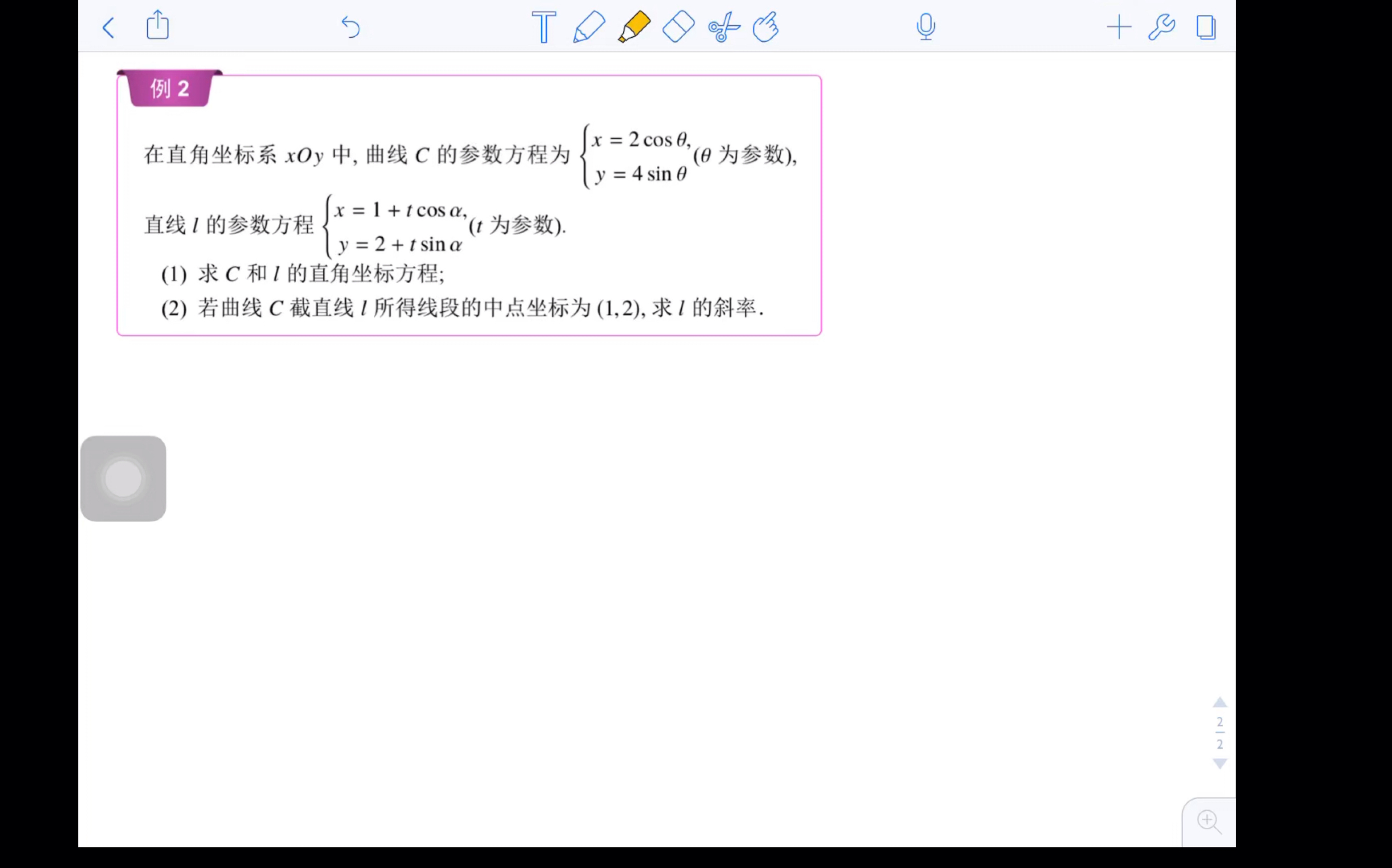Tap the floating audio bubble to pause playback
Image resolution: width=1392 pixels, height=868 pixels.
tap(123, 478)
